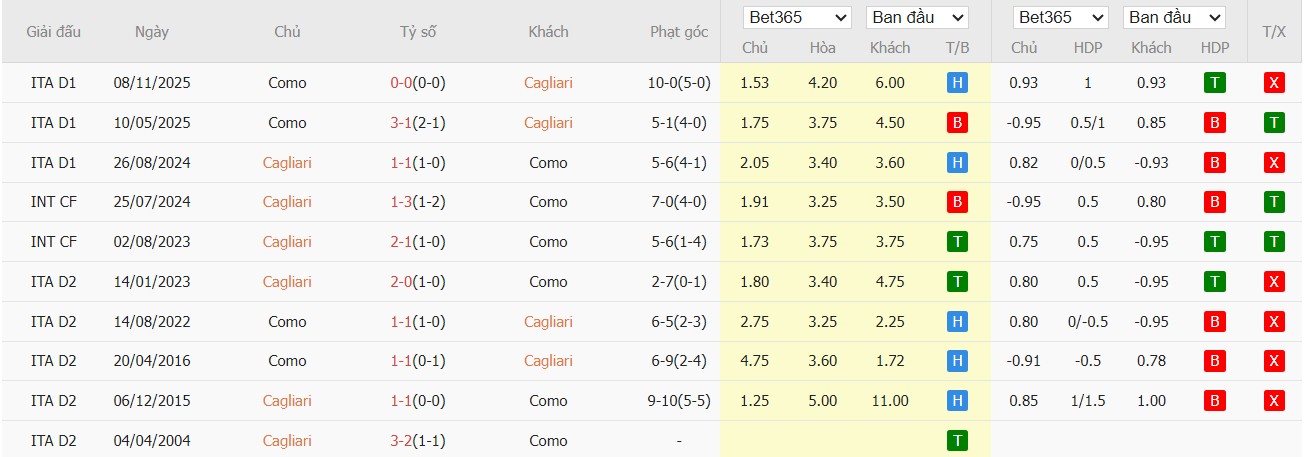Open the first Ban đầu odds dropdown
This screenshot has height=457, width=1305.
tap(917, 18)
